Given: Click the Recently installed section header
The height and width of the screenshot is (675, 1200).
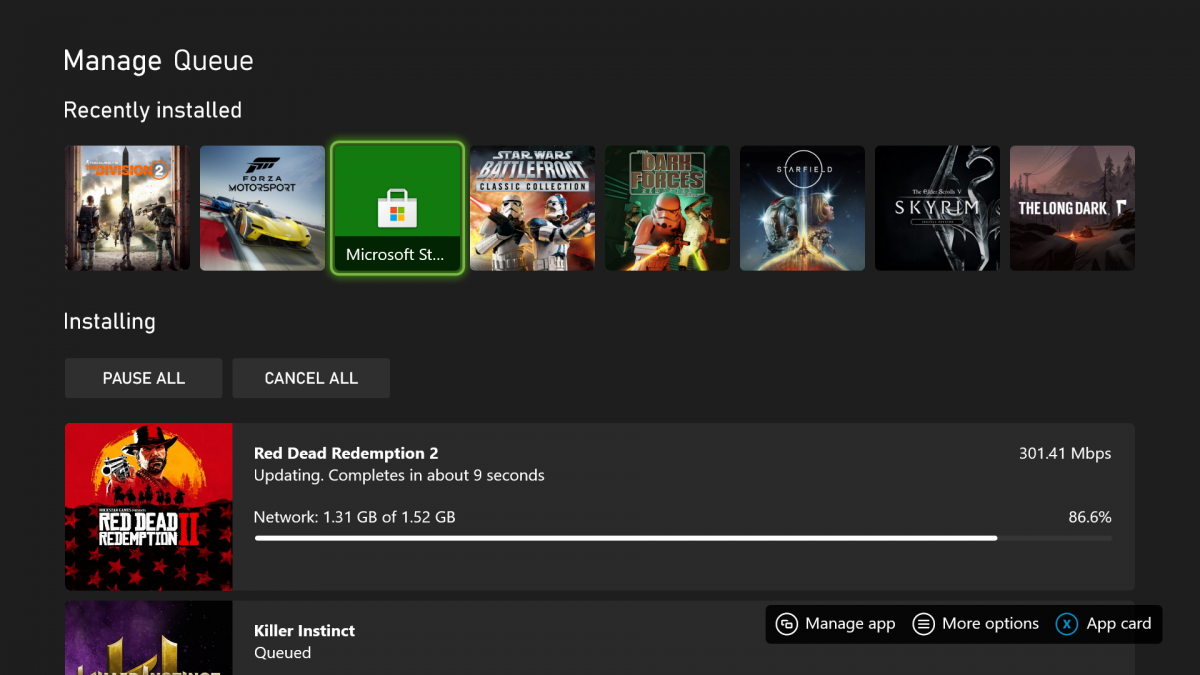Looking at the screenshot, I should tap(152, 110).
